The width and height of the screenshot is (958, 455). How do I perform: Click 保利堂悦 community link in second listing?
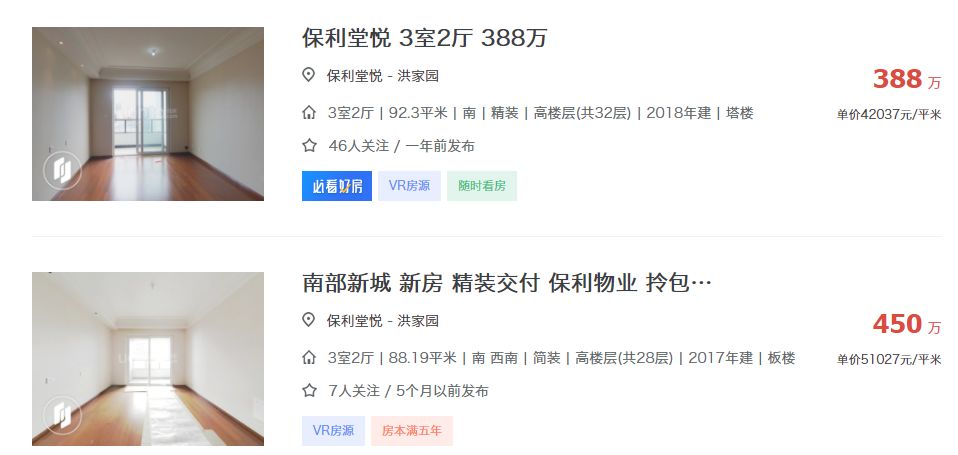point(354,321)
